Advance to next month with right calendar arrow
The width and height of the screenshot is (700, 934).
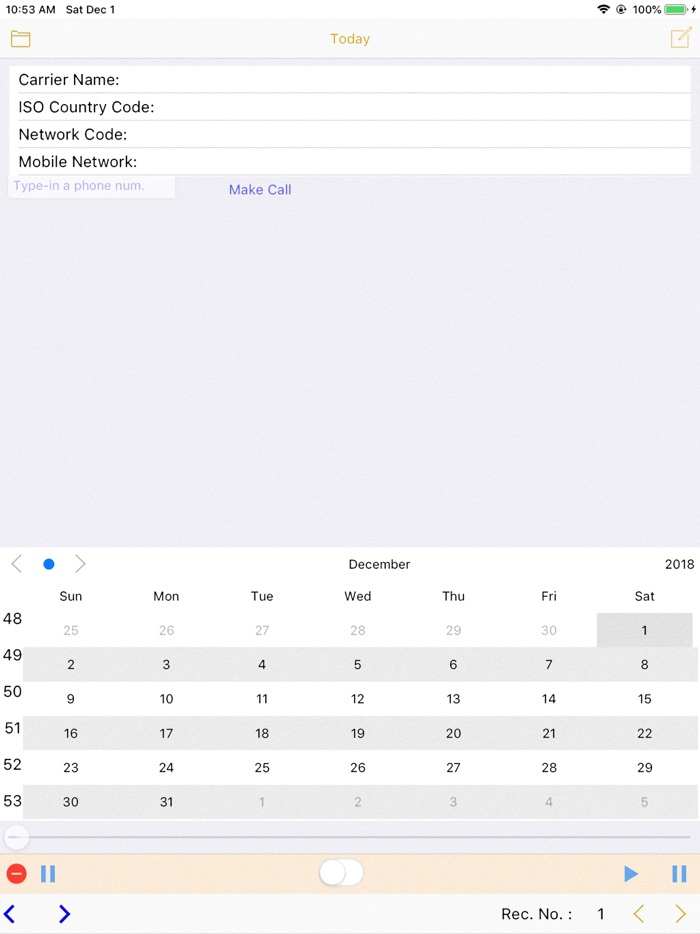click(80, 563)
